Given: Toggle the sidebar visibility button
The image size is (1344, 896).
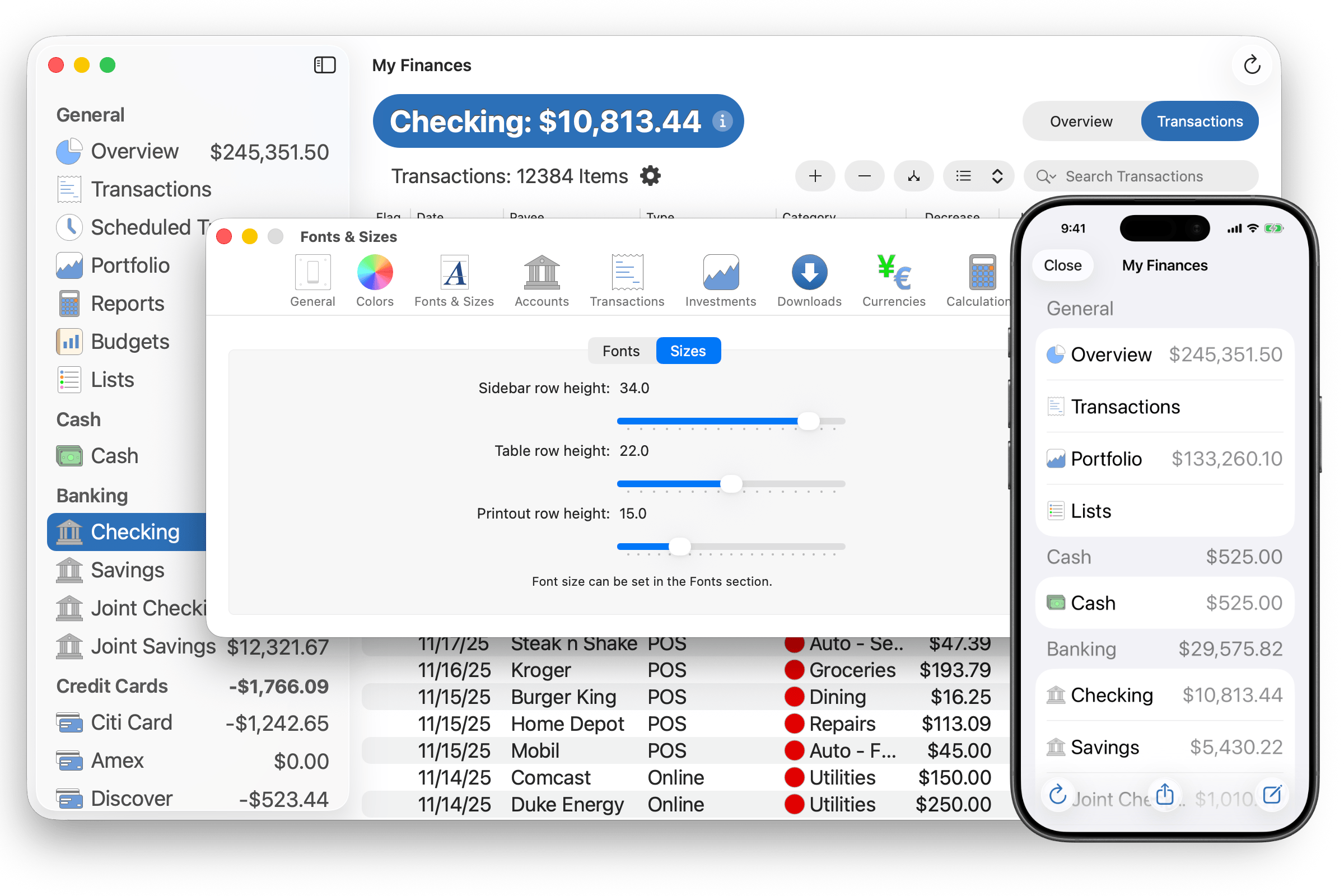Looking at the screenshot, I should [x=325, y=65].
